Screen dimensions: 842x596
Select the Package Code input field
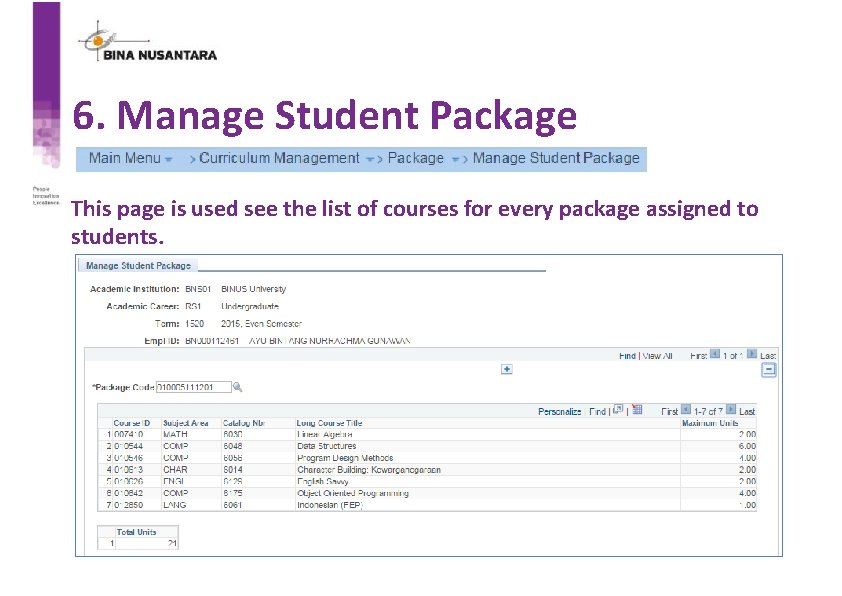193,385
